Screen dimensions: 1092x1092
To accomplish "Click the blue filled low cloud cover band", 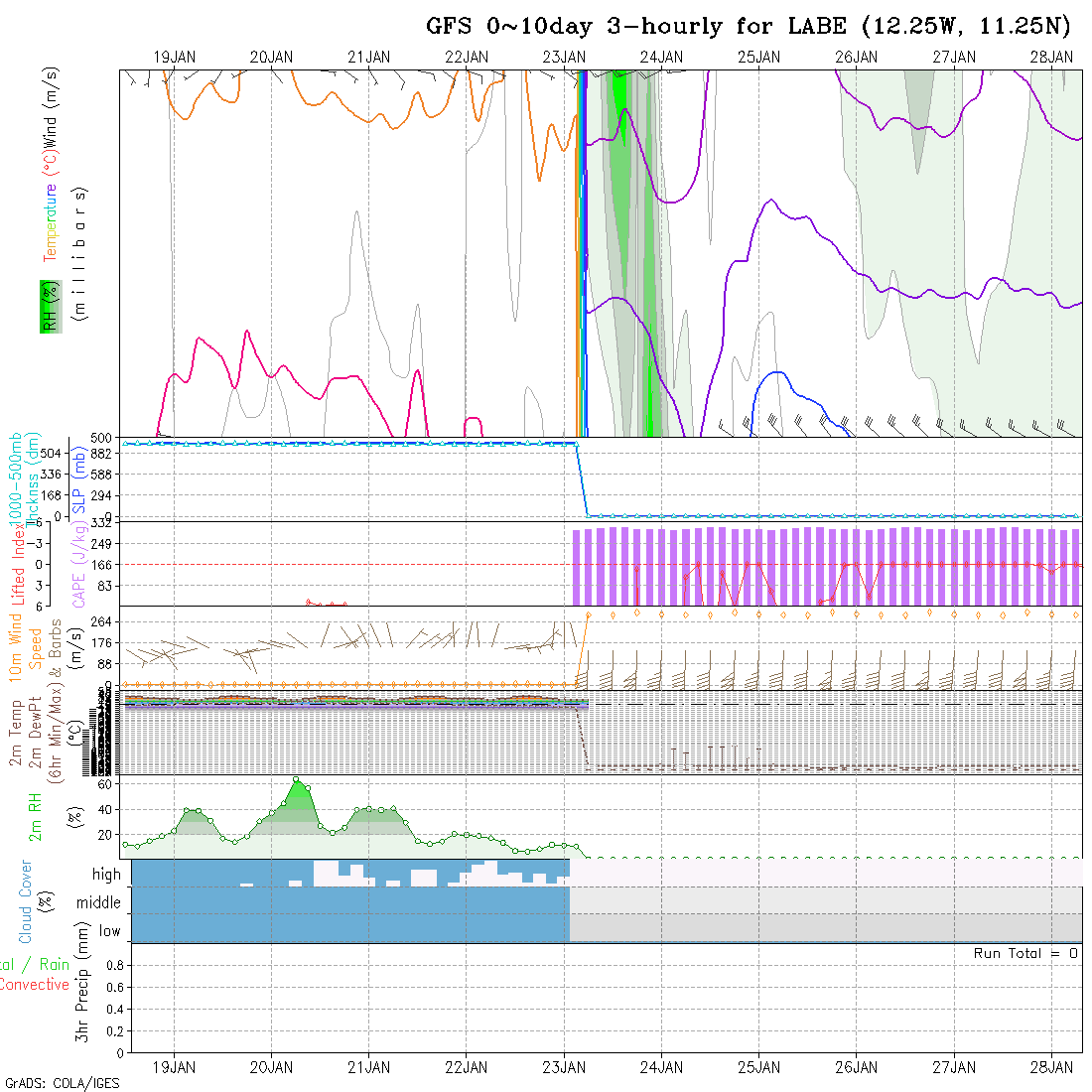I will coord(350,928).
